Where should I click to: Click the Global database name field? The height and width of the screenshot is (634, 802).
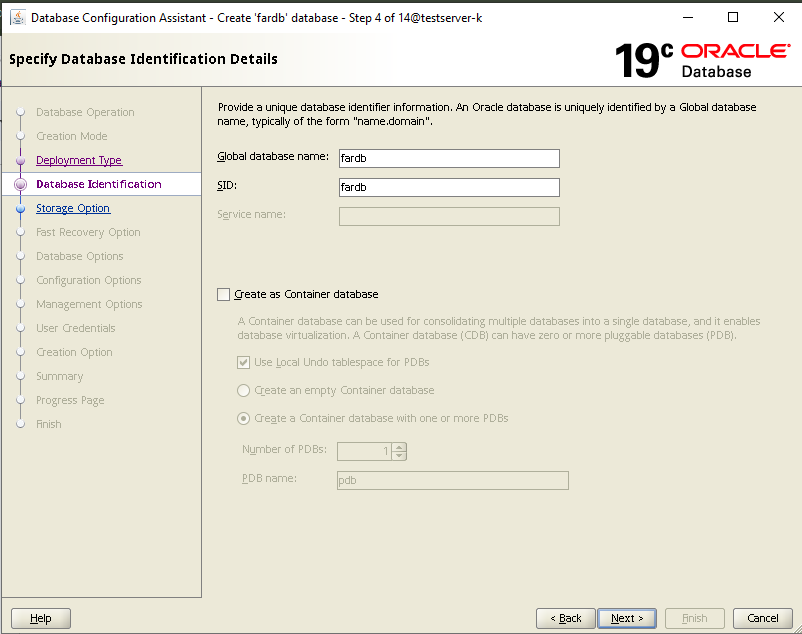tap(449, 158)
